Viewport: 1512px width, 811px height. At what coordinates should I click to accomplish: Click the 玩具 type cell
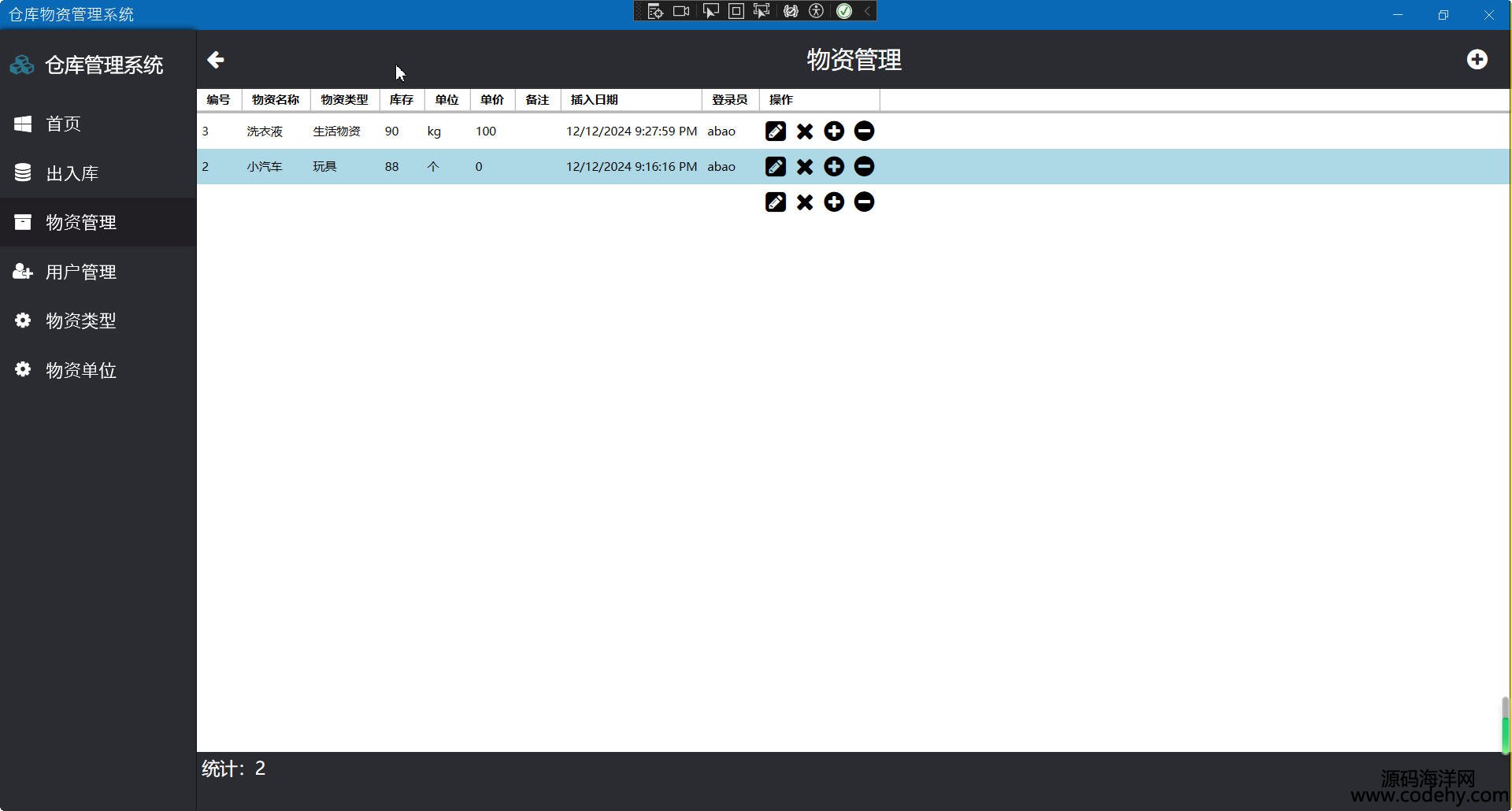[x=324, y=167]
